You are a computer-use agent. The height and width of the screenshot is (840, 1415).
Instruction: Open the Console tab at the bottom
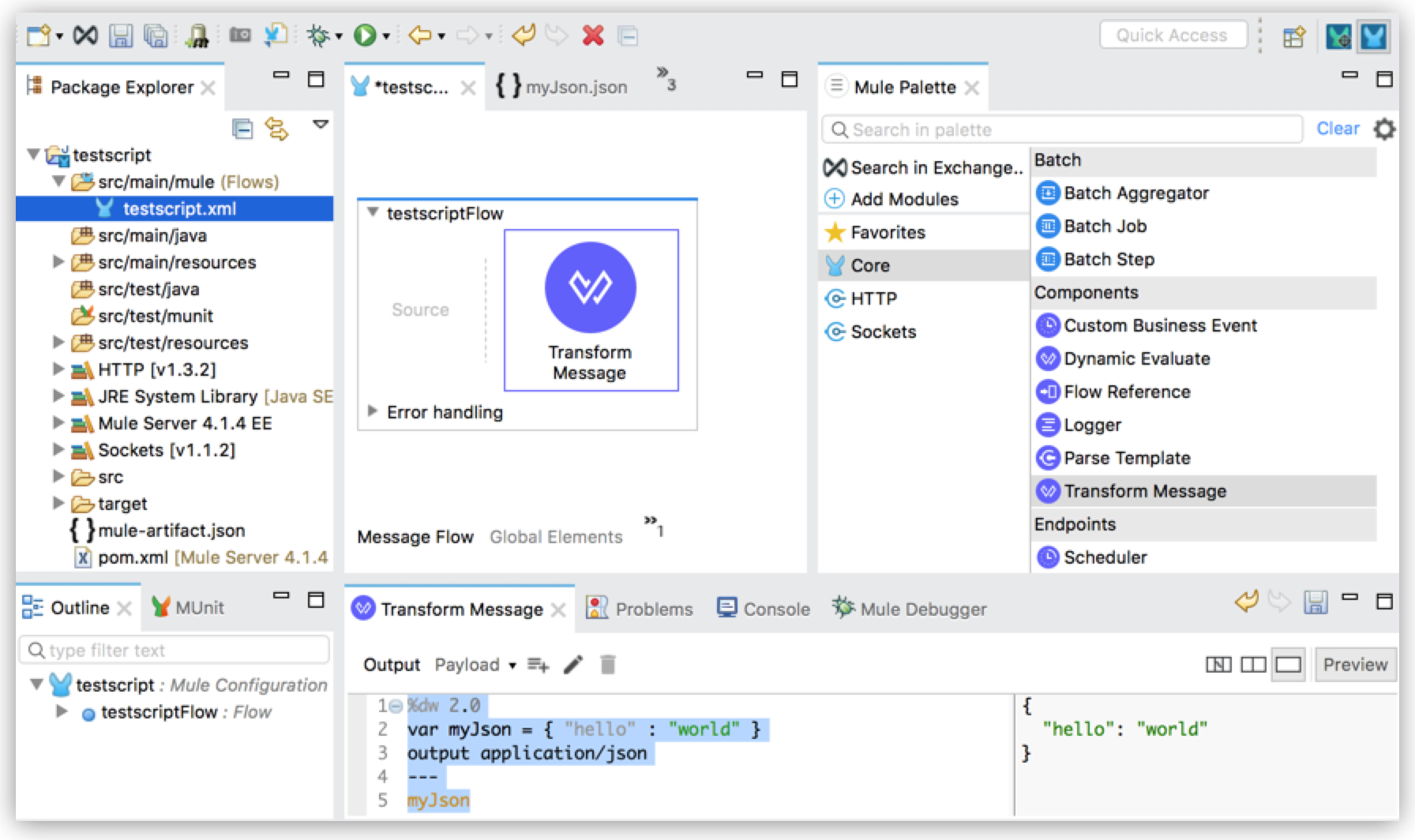pyautogui.click(x=775, y=609)
